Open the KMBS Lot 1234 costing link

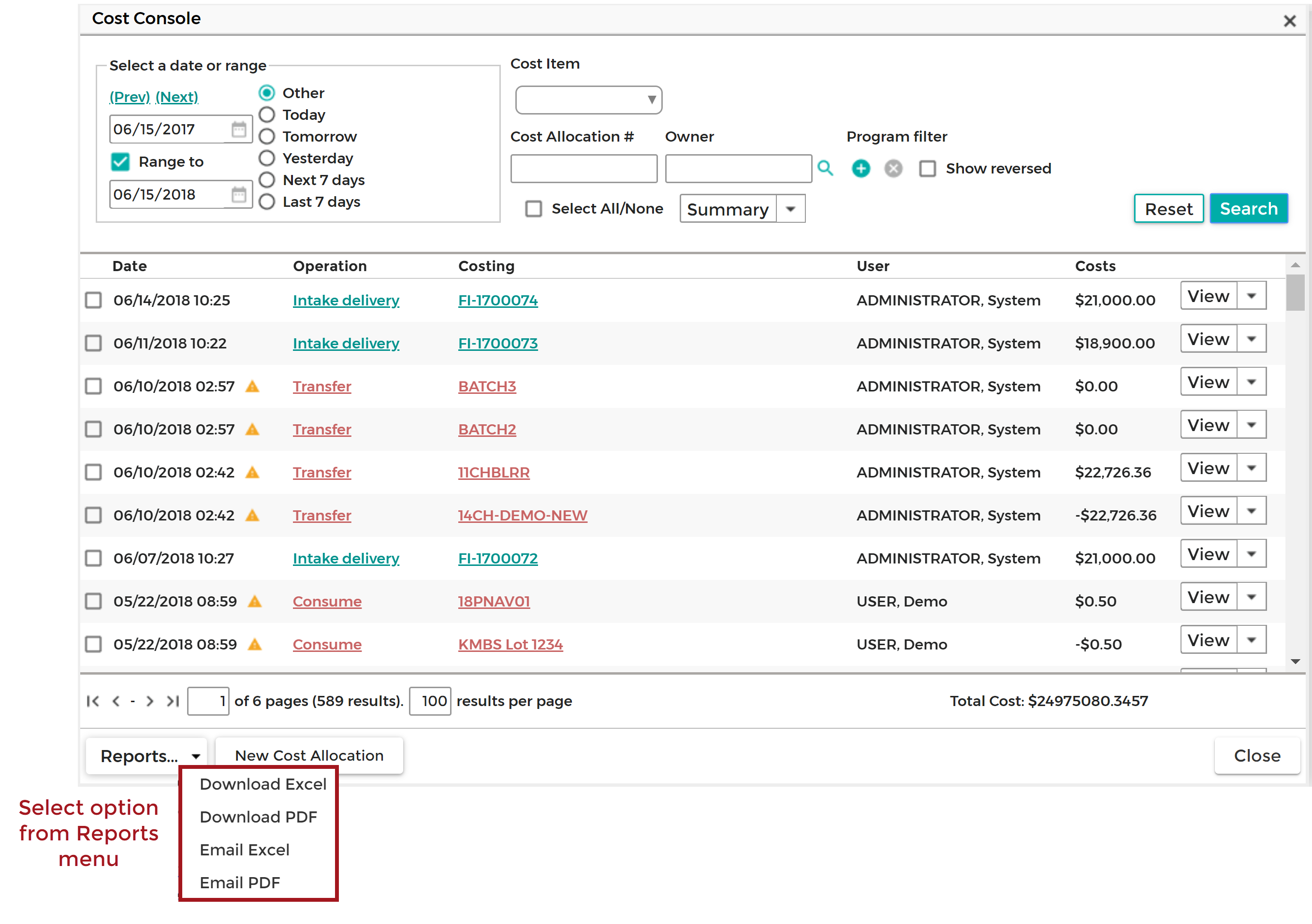(x=510, y=644)
